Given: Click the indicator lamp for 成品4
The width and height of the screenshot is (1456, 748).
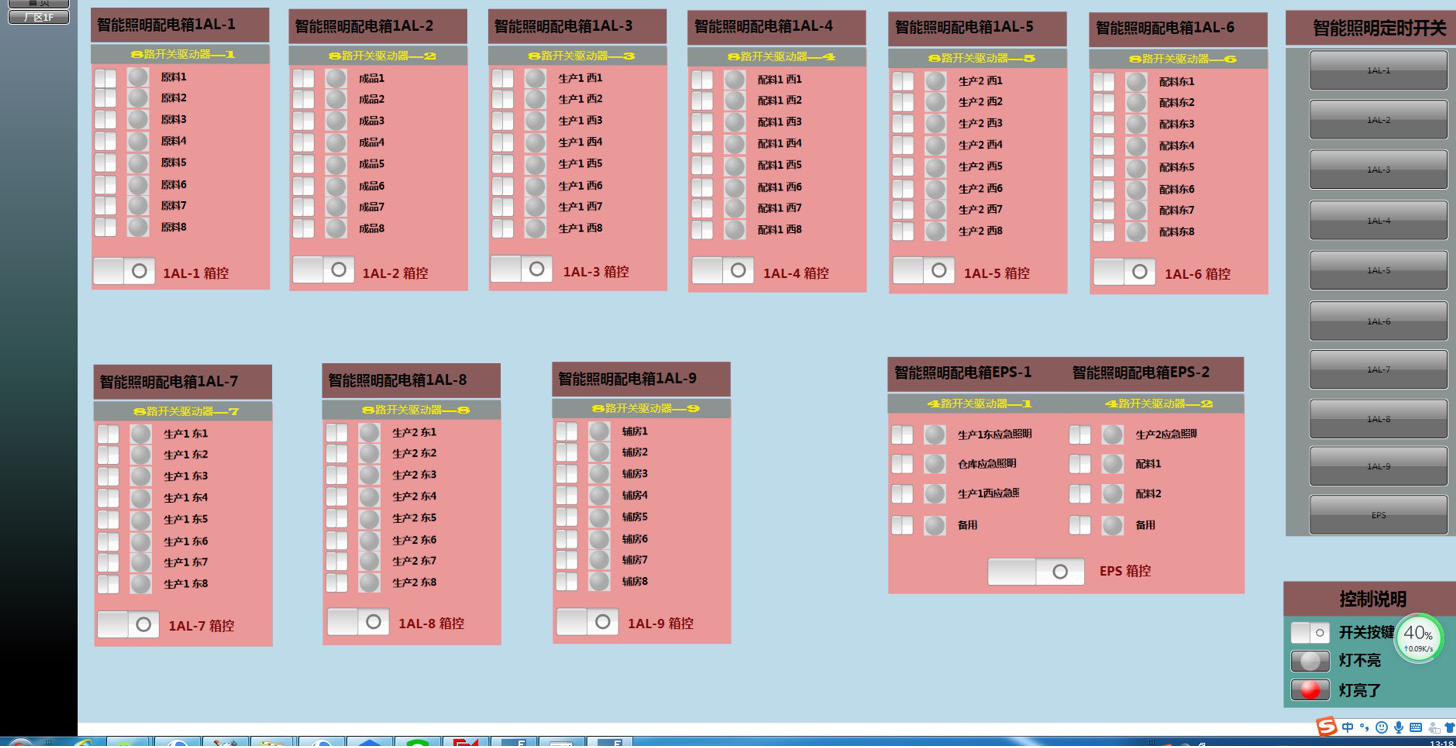Looking at the screenshot, I should (x=336, y=143).
